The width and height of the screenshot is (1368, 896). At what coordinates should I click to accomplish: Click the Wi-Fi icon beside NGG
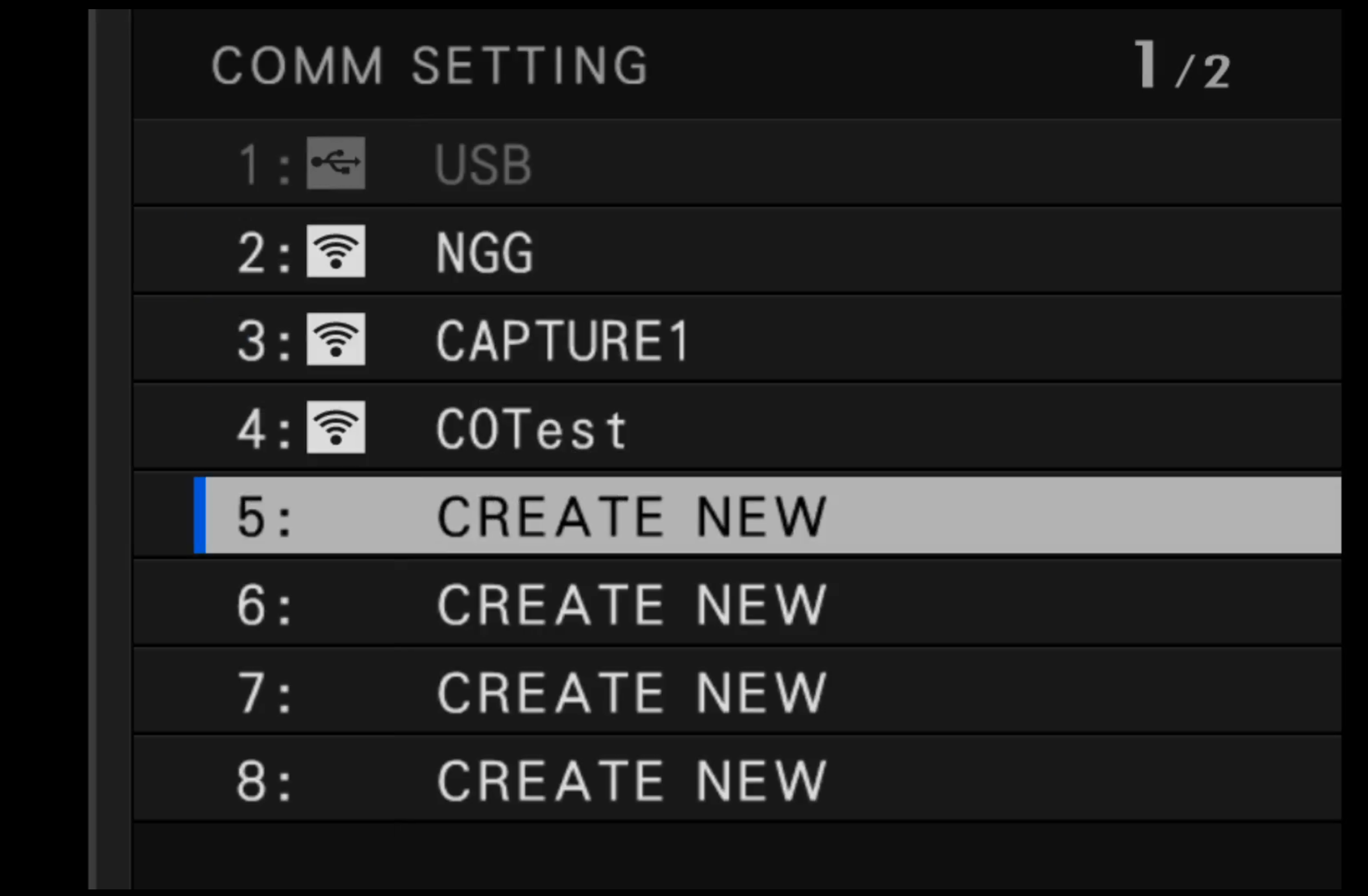(x=336, y=251)
